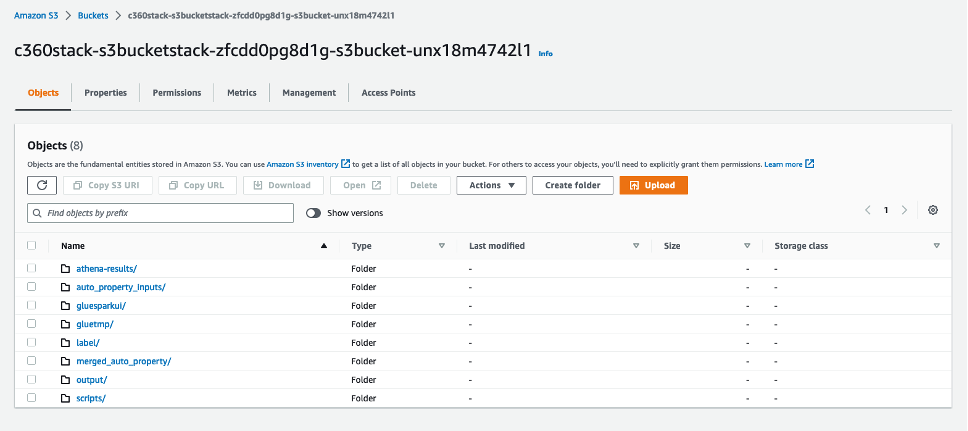
Task: Click the Info link beside bucket name
Action: (546, 54)
